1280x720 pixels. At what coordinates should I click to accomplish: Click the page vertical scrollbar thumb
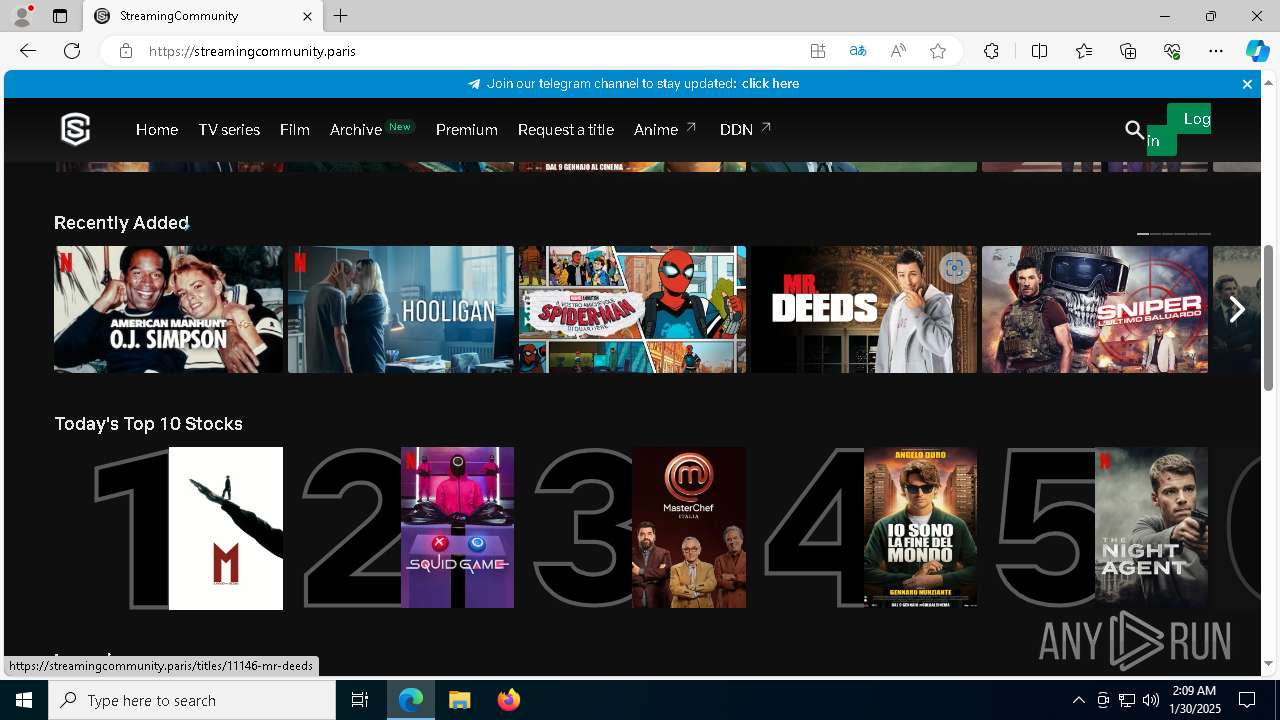(1269, 317)
